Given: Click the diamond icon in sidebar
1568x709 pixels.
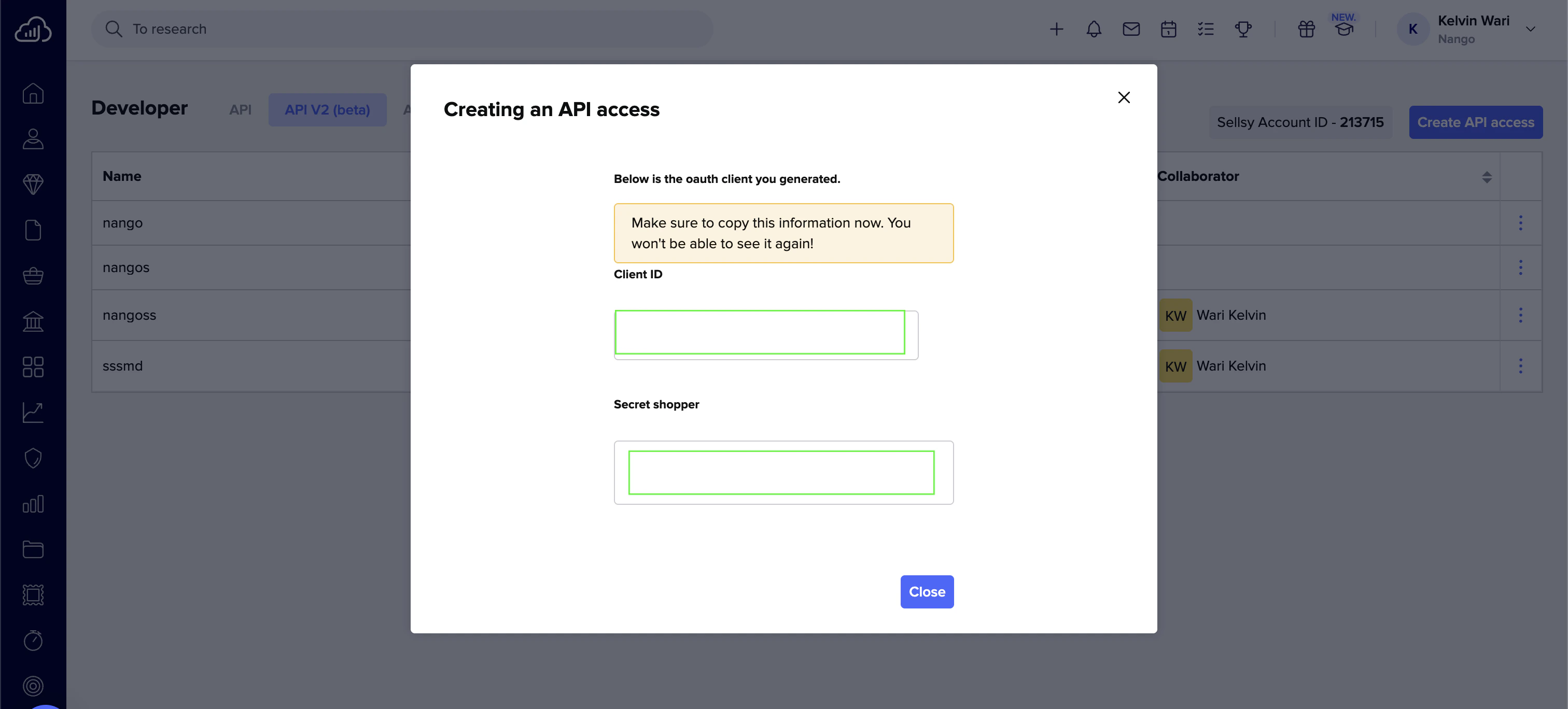Looking at the screenshot, I should pyautogui.click(x=33, y=185).
